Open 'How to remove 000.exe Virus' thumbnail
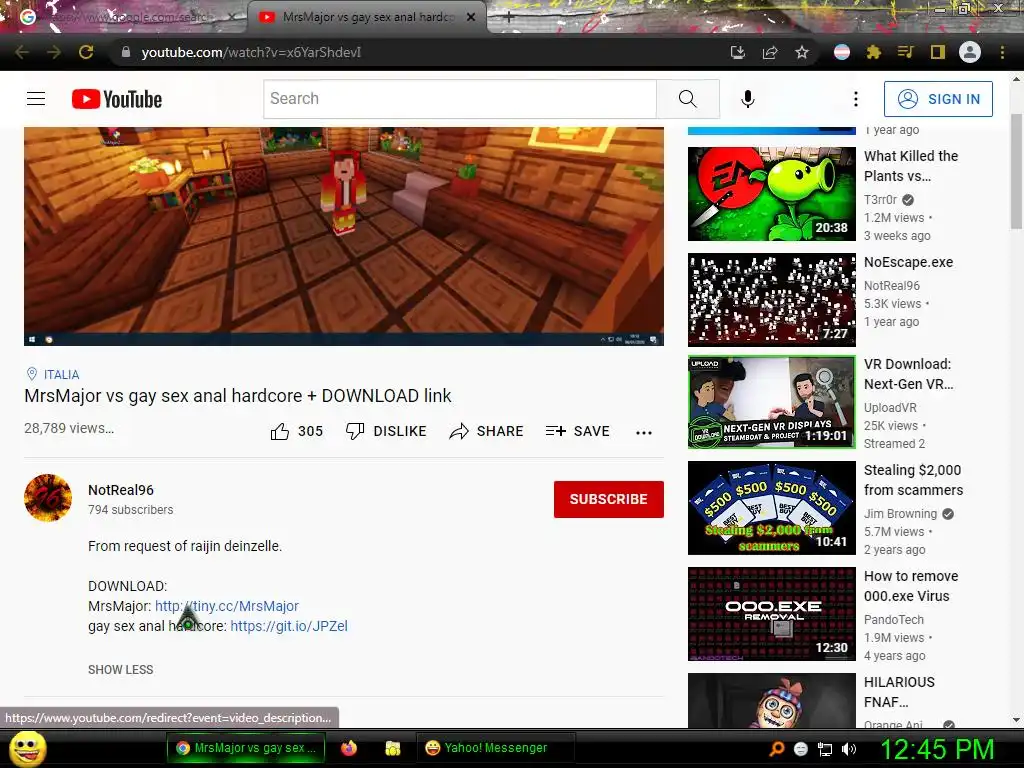 pos(771,614)
